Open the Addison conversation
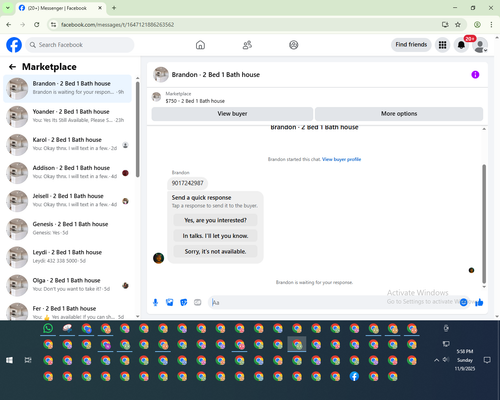Image resolution: width=500 pixels, height=400 pixels. click(x=67, y=173)
